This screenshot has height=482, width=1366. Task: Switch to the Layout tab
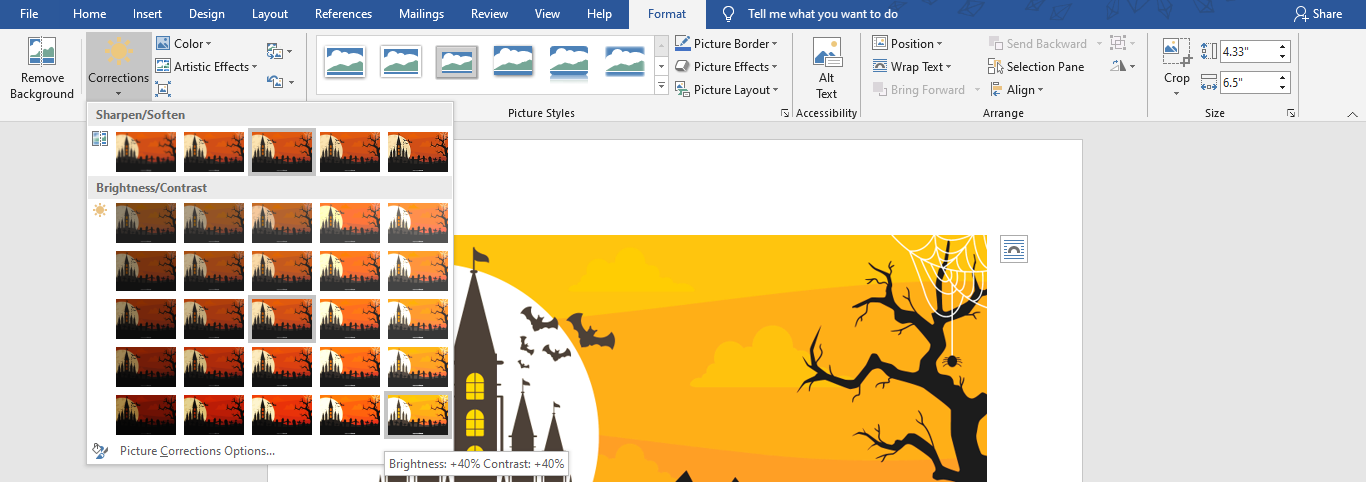click(x=270, y=14)
